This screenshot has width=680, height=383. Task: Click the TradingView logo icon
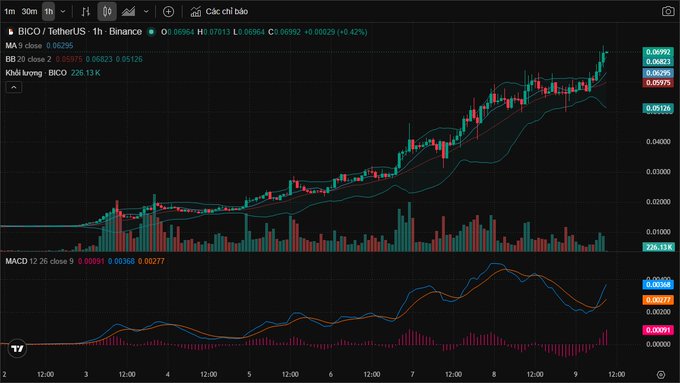pos(17,348)
